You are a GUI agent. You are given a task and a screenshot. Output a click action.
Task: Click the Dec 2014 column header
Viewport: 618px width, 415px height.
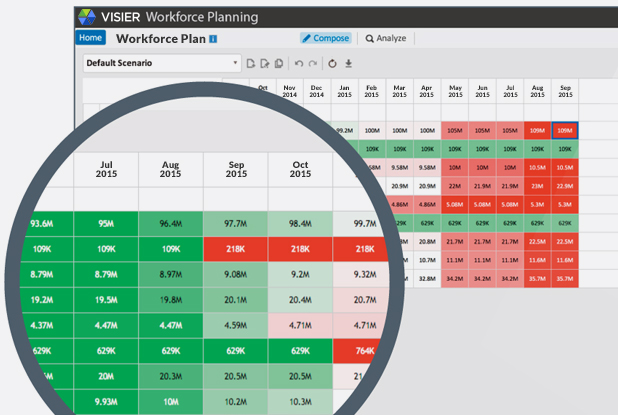pyautogui.click(x=317, y=91)
